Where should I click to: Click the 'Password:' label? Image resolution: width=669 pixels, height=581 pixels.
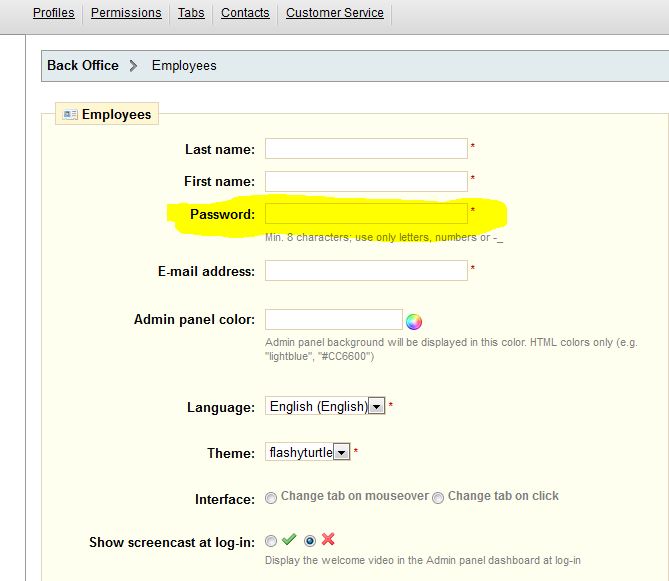click(222, 214)
